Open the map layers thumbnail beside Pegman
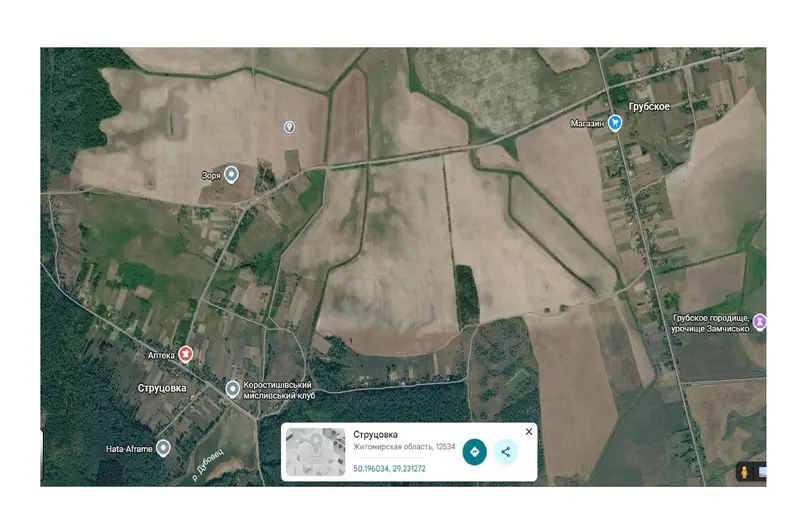Viewport: 800px width, 525px height. click(x=761, y=471)
